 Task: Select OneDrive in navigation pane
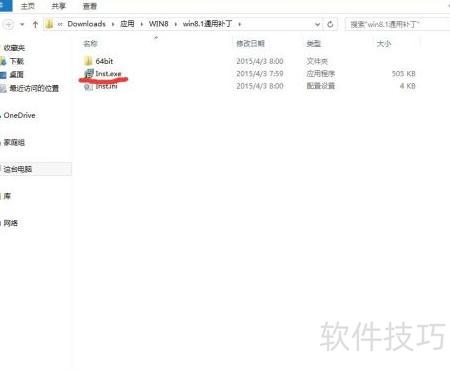tap(19, 115)
